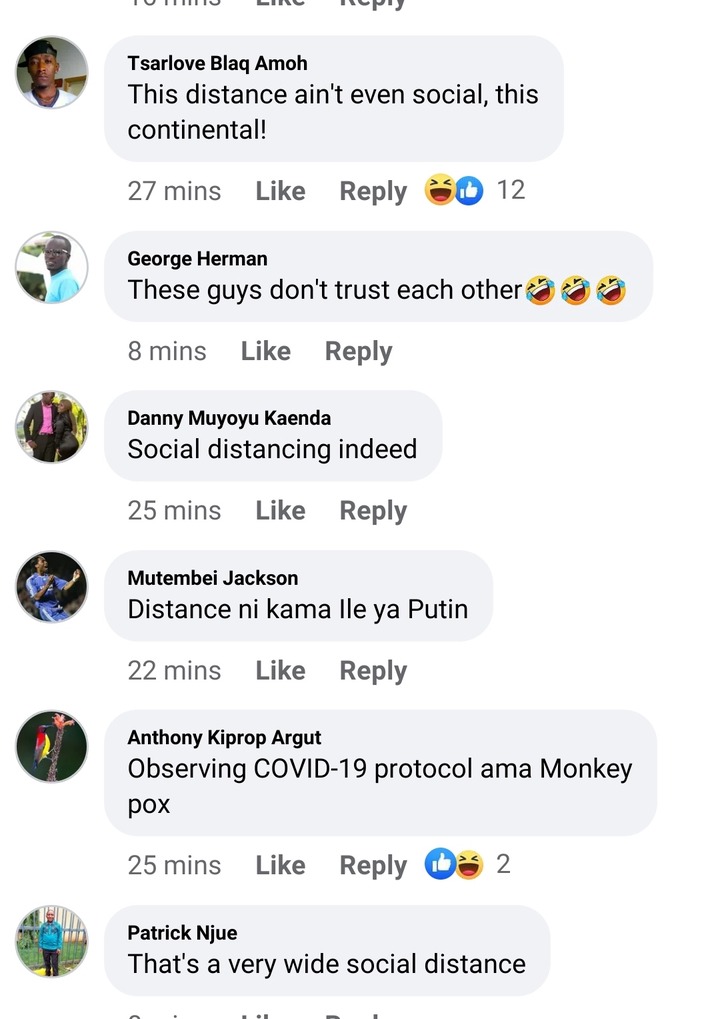The height and width of the screenshot is (1019, 720).
Task: Like Danny Muyoyu Kaenda's comment
Action: coord(280,511)
